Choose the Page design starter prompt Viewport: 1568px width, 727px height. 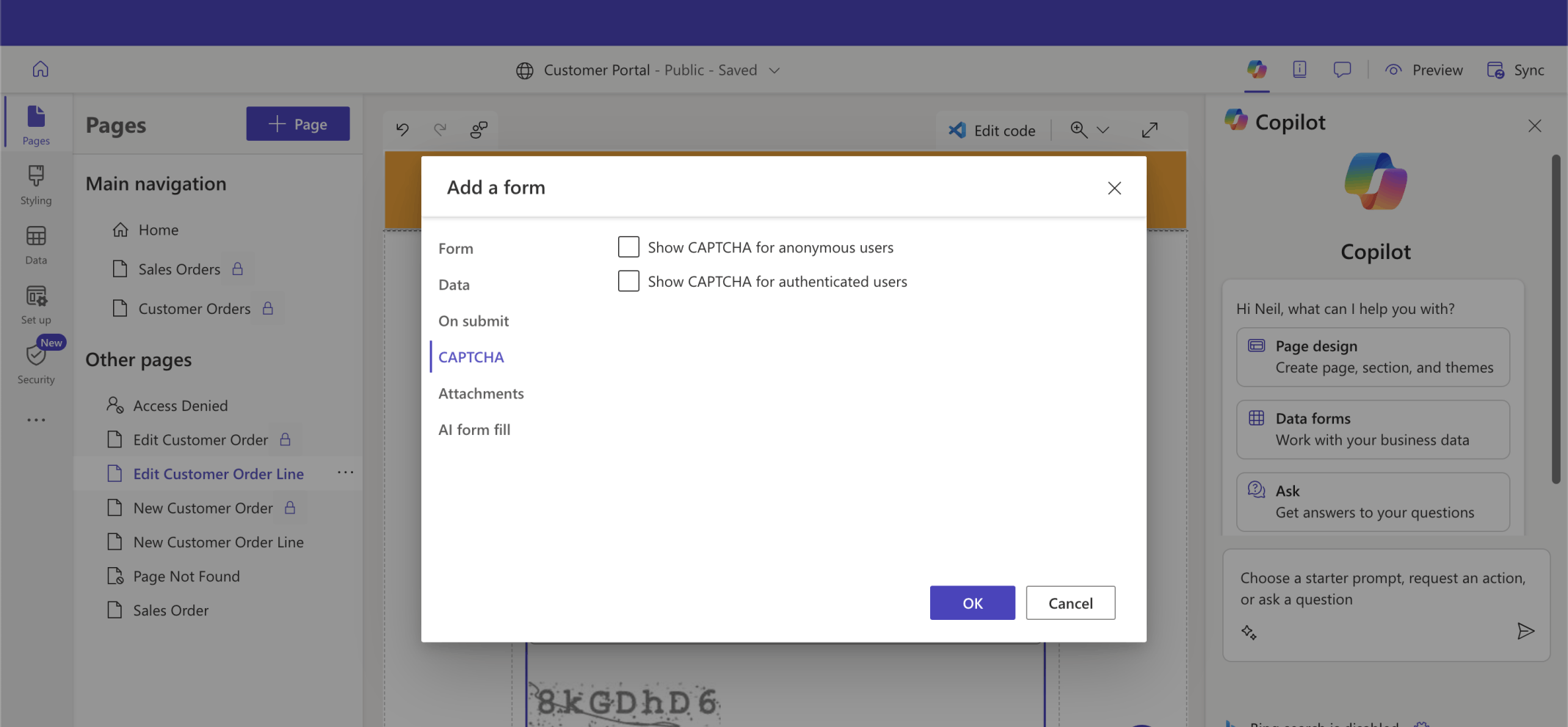pos(1373,357)
